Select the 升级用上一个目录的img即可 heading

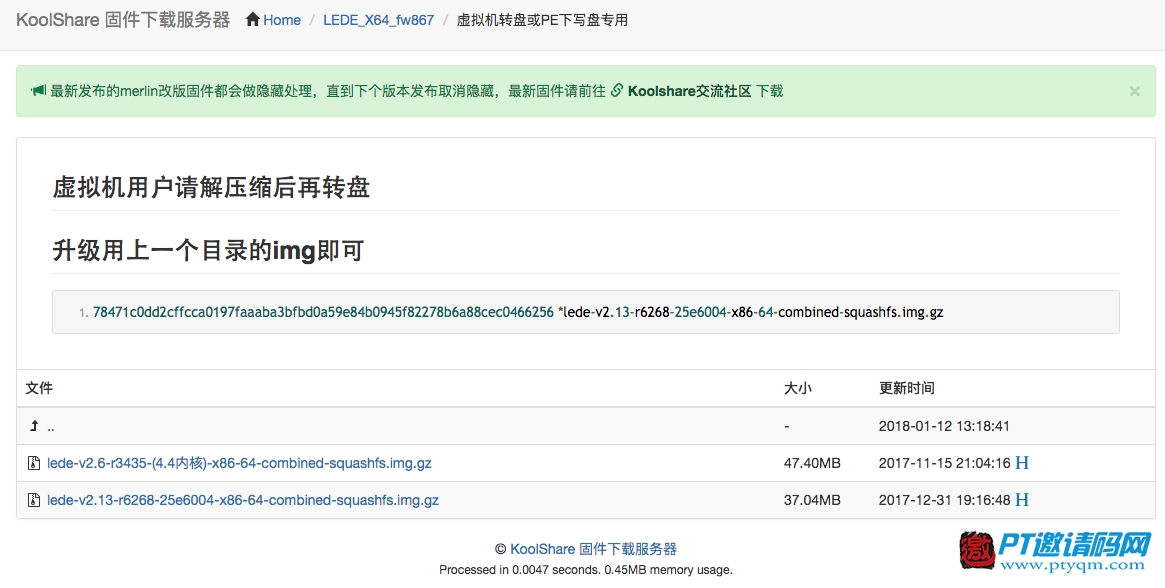208,251
